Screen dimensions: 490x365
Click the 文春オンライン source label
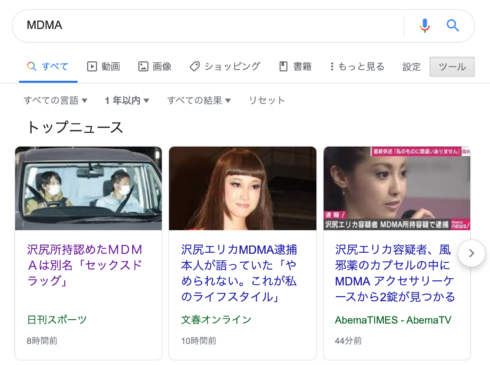pos(216,320)
